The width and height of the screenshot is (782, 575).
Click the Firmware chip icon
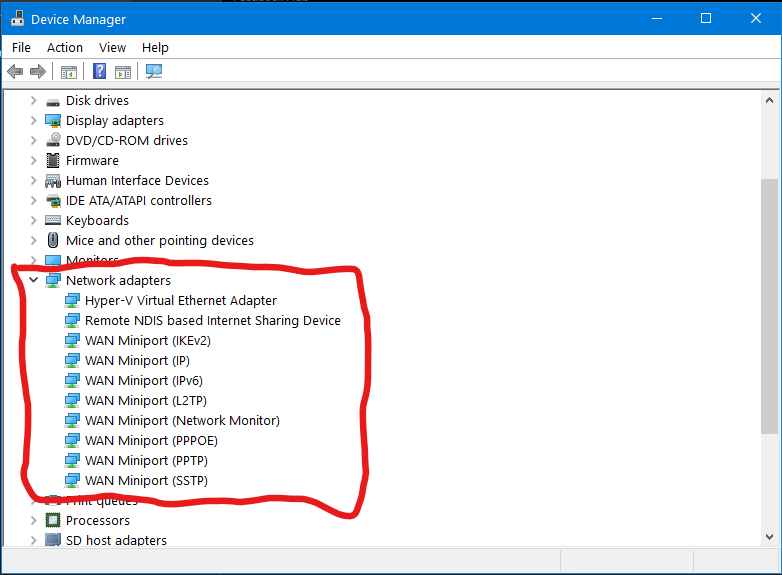point(53,160)
